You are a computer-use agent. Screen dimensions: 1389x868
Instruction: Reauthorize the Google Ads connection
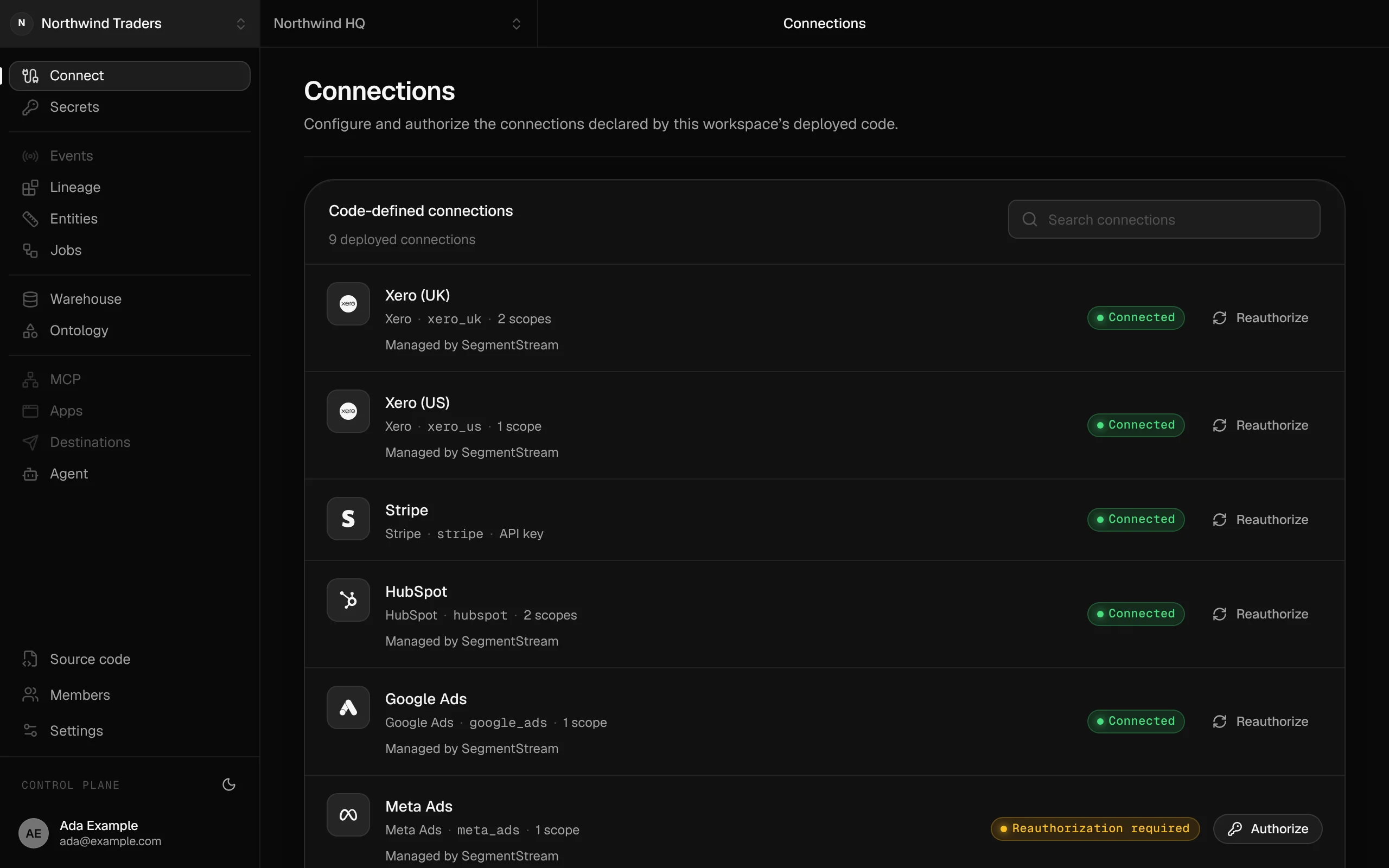point(1260,722)
